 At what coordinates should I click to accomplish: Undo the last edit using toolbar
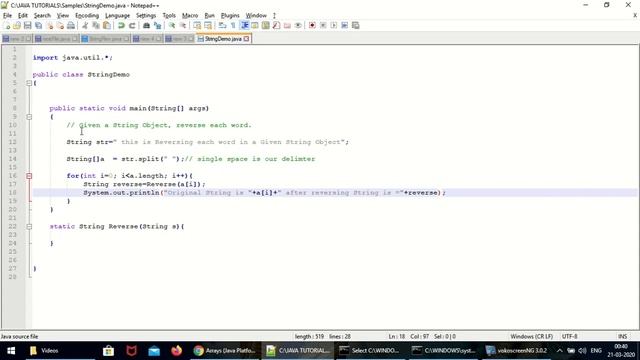[x=121, y=25]
